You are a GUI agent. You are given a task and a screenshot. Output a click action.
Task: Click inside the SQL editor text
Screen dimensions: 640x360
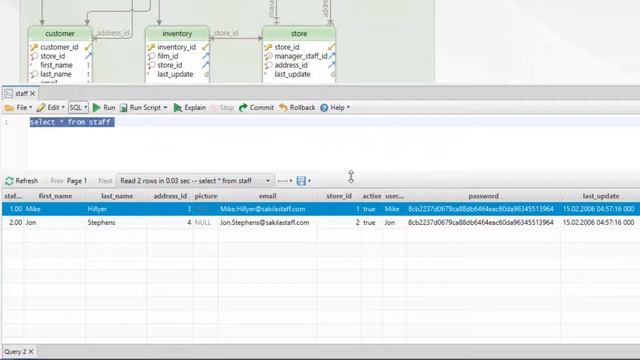point(72,122)
